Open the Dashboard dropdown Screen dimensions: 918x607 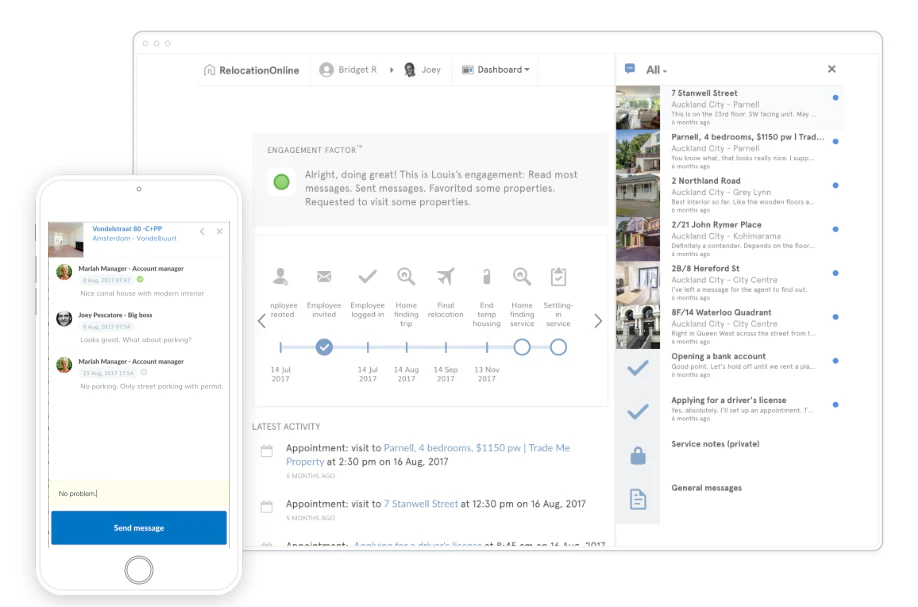[495, 69]
